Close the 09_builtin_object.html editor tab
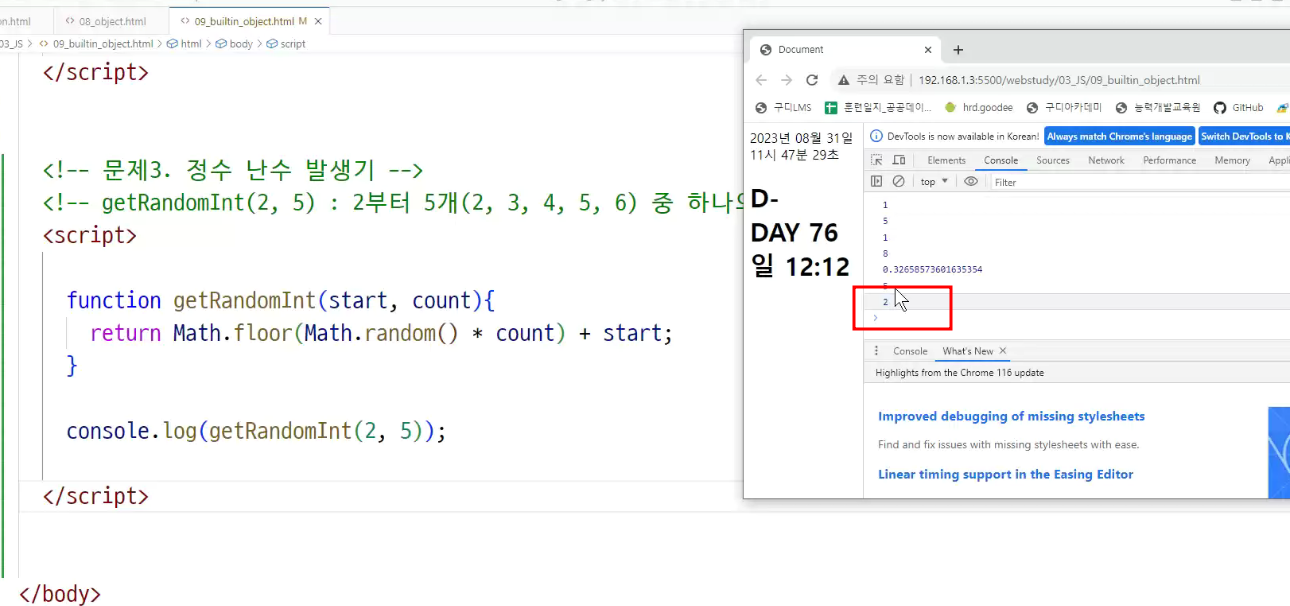 [317, 20]
